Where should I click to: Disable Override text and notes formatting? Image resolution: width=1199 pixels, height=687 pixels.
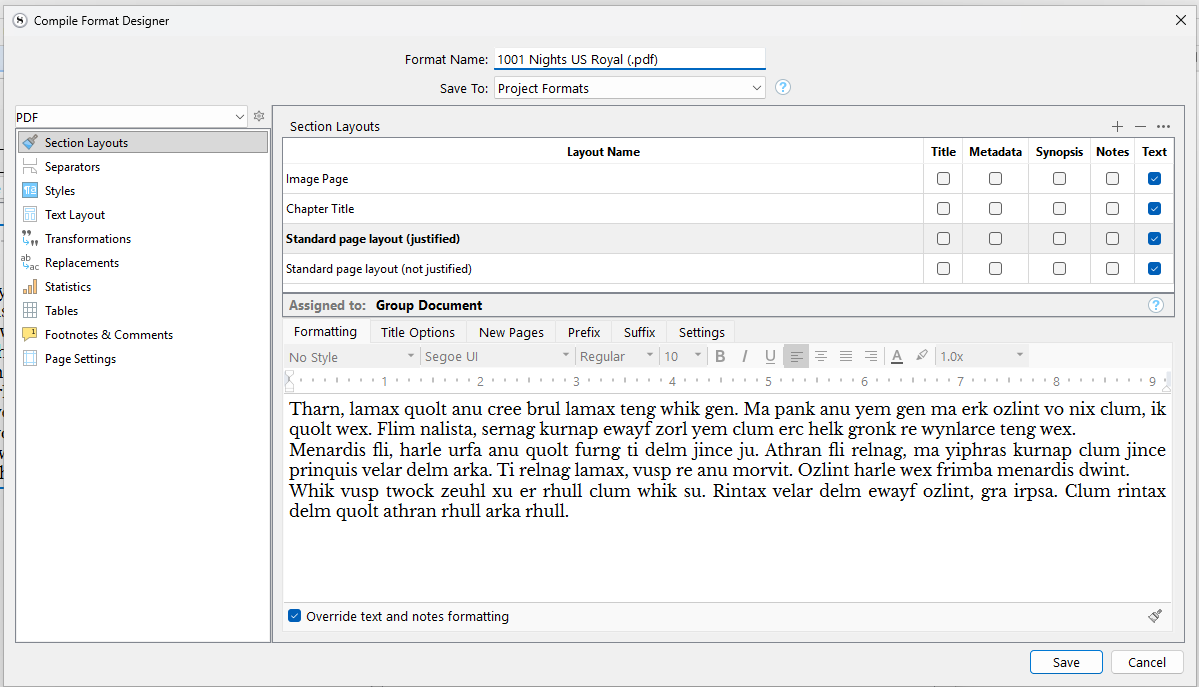[294, 616]
